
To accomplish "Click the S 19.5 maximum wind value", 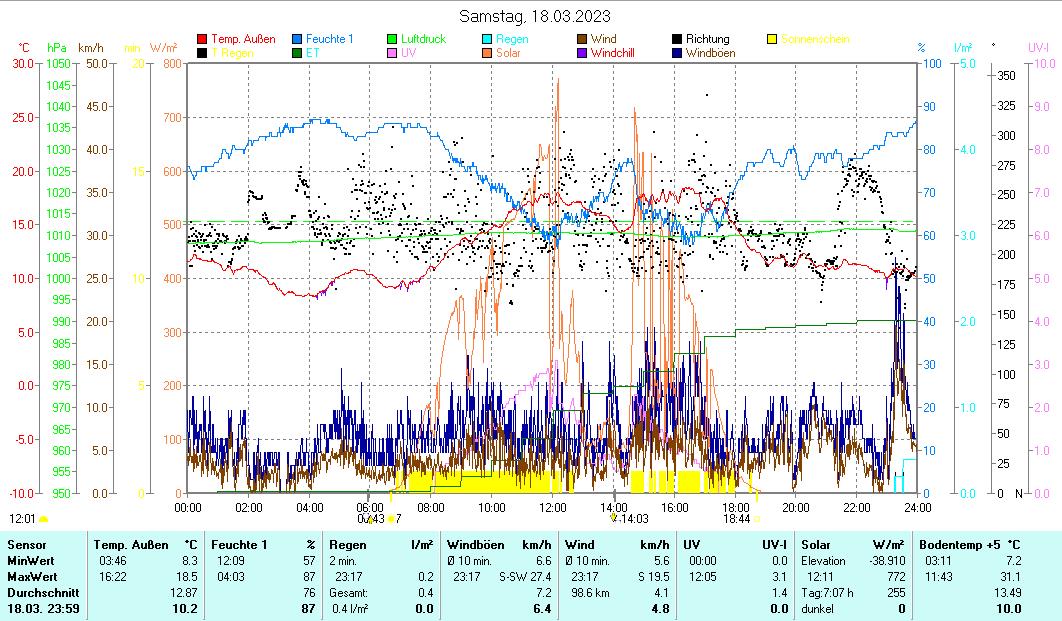I will (654, 577).
